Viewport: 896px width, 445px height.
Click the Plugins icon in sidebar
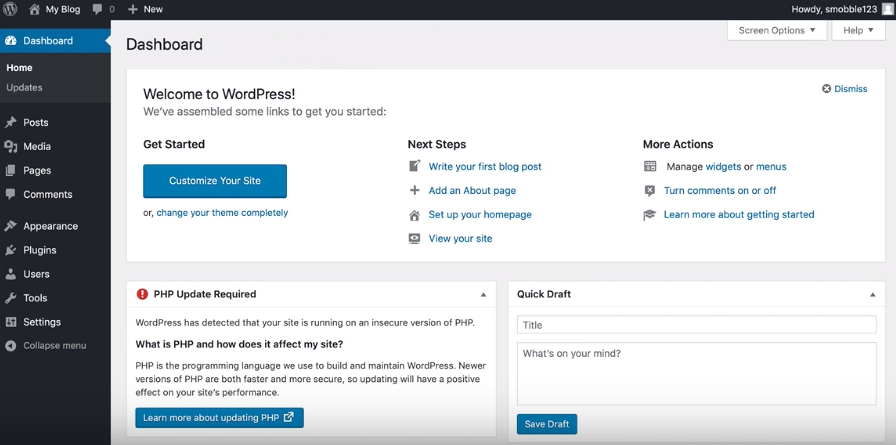[11, 250]
